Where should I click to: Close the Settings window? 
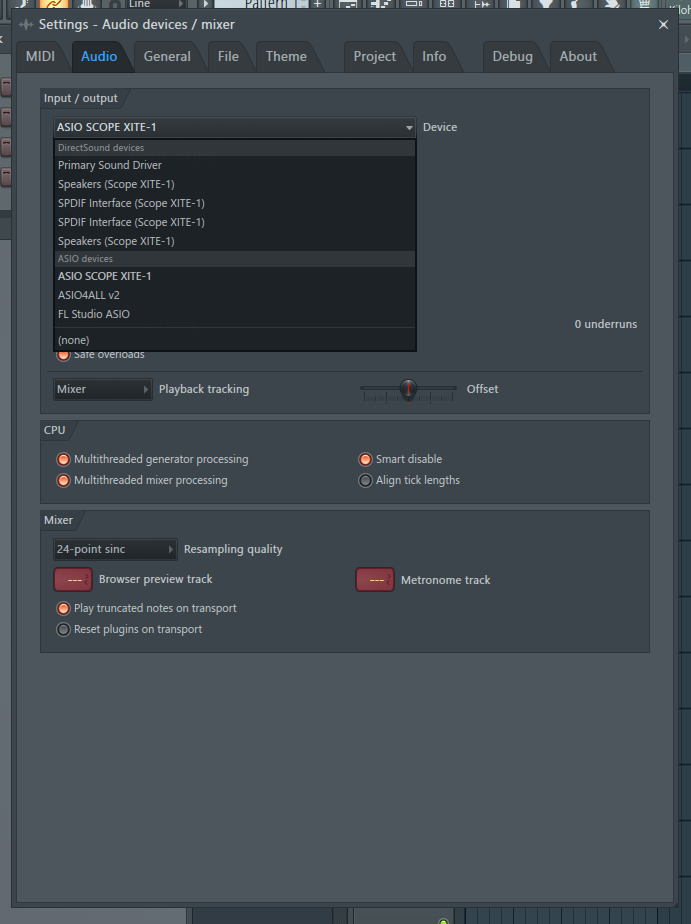(663, 25)
